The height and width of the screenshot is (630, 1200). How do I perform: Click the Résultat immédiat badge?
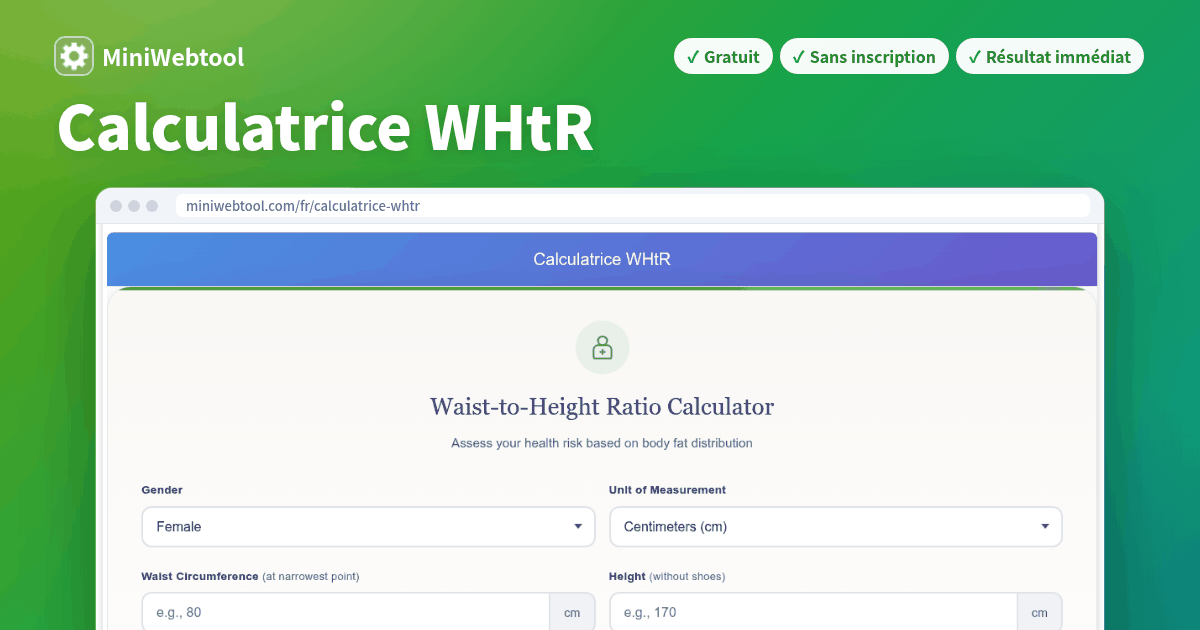1049,57
